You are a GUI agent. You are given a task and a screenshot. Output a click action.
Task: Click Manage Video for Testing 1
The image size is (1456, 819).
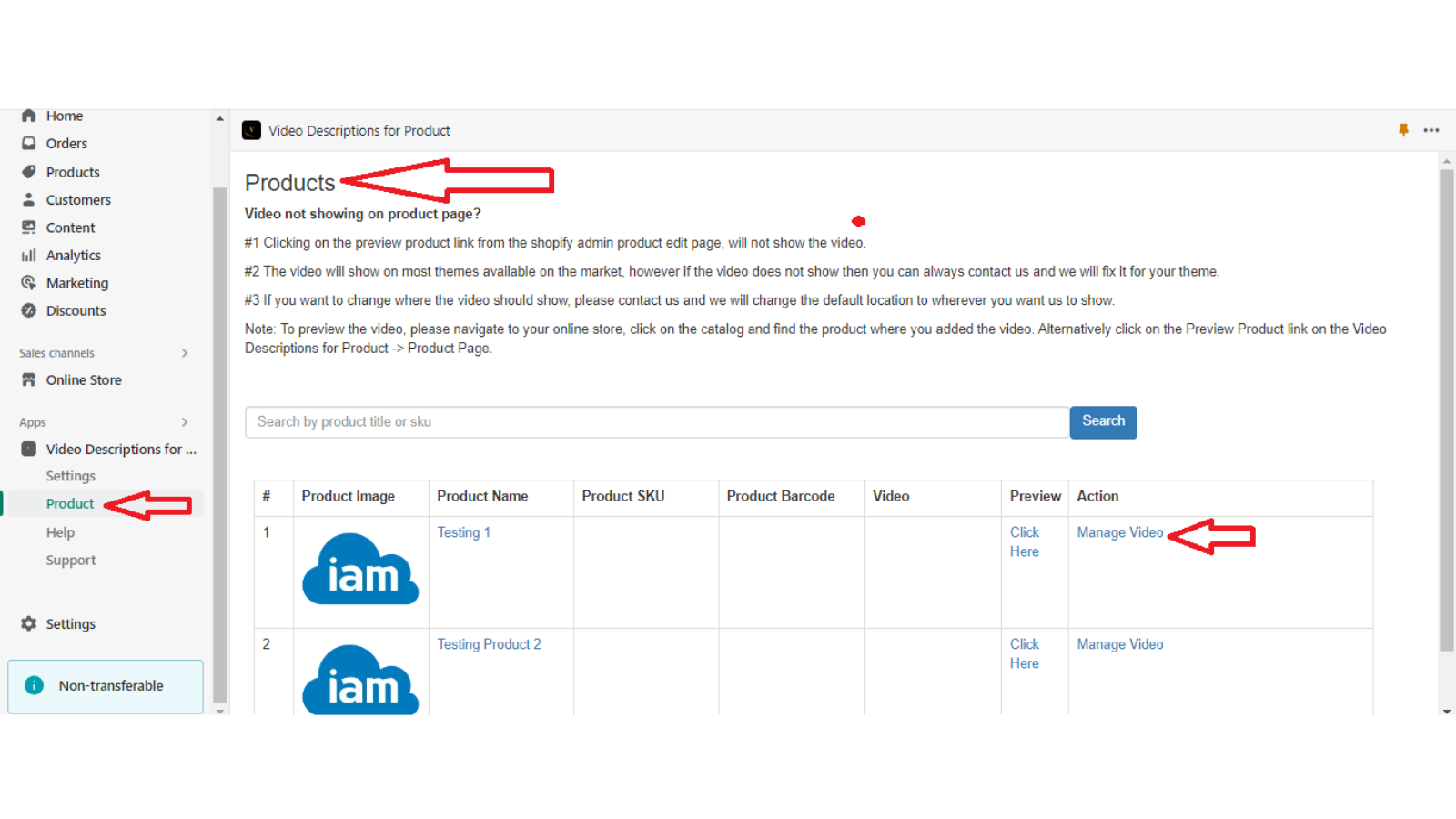tap(1120, 532)
